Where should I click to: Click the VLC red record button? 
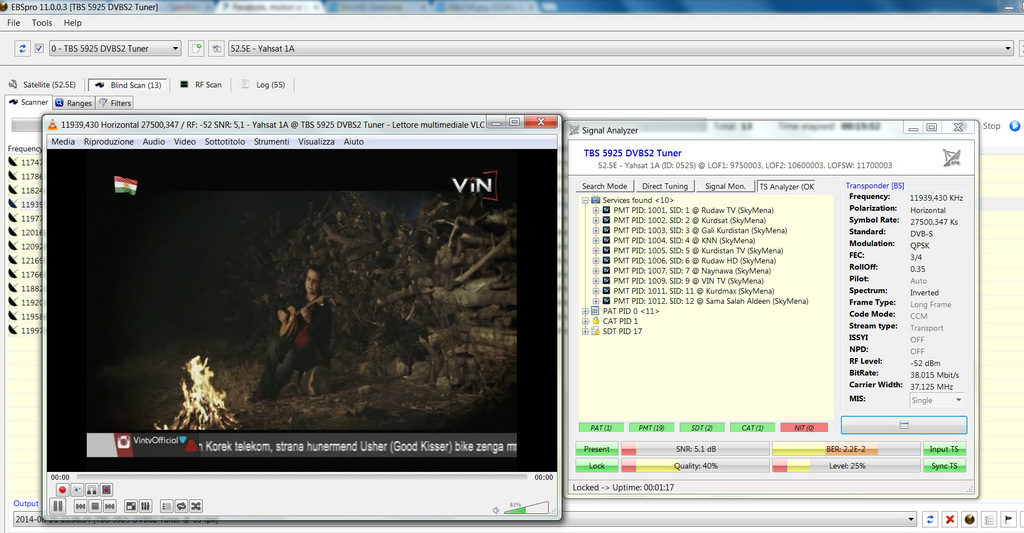tap(63, 490)
